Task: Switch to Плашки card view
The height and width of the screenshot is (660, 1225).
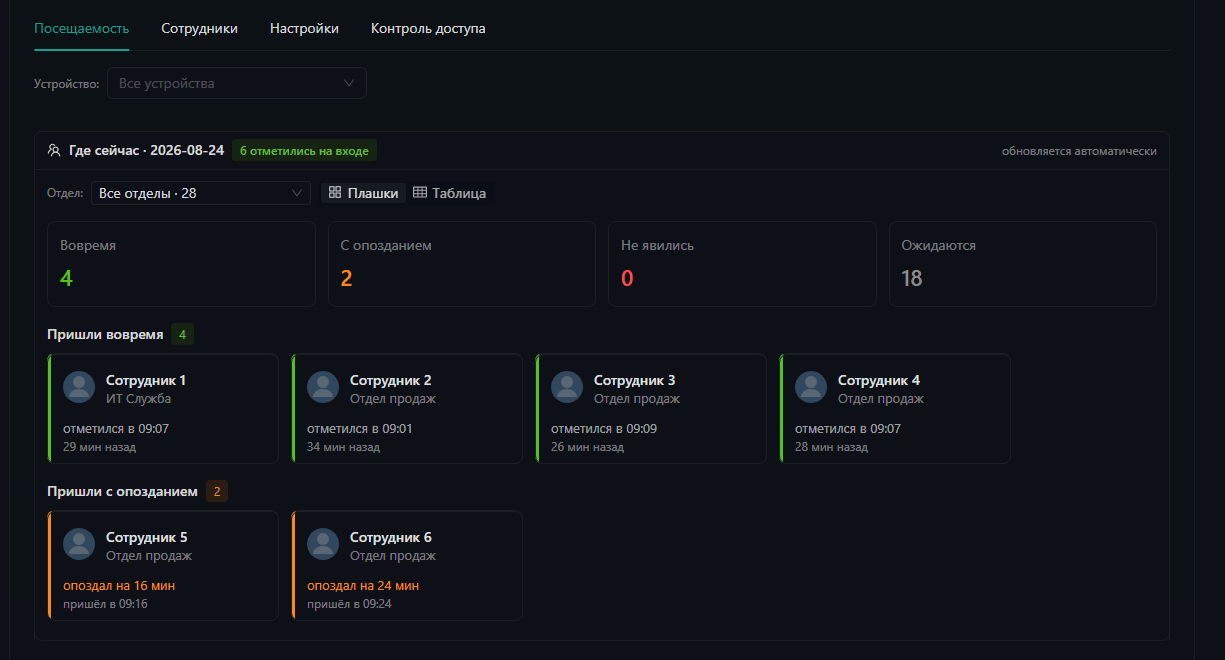Action: pyautogui.click(x=364, y=193)
